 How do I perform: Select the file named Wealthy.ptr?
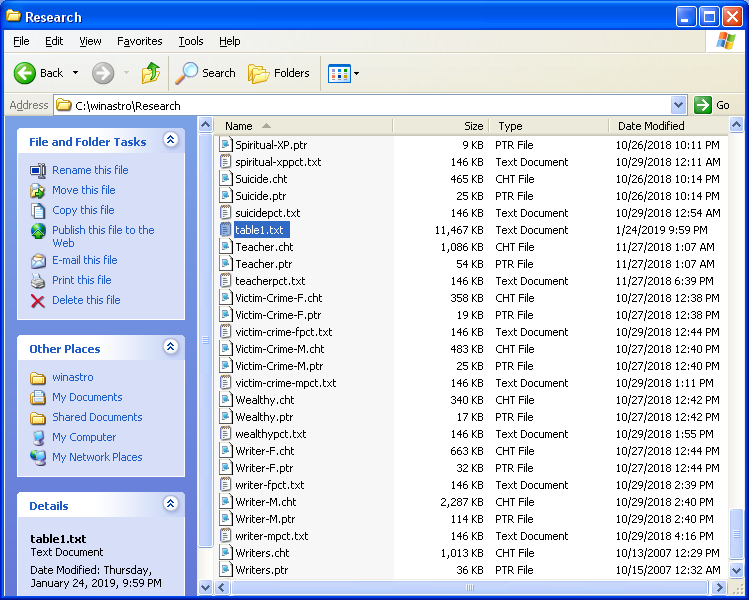tap(264, 417)
